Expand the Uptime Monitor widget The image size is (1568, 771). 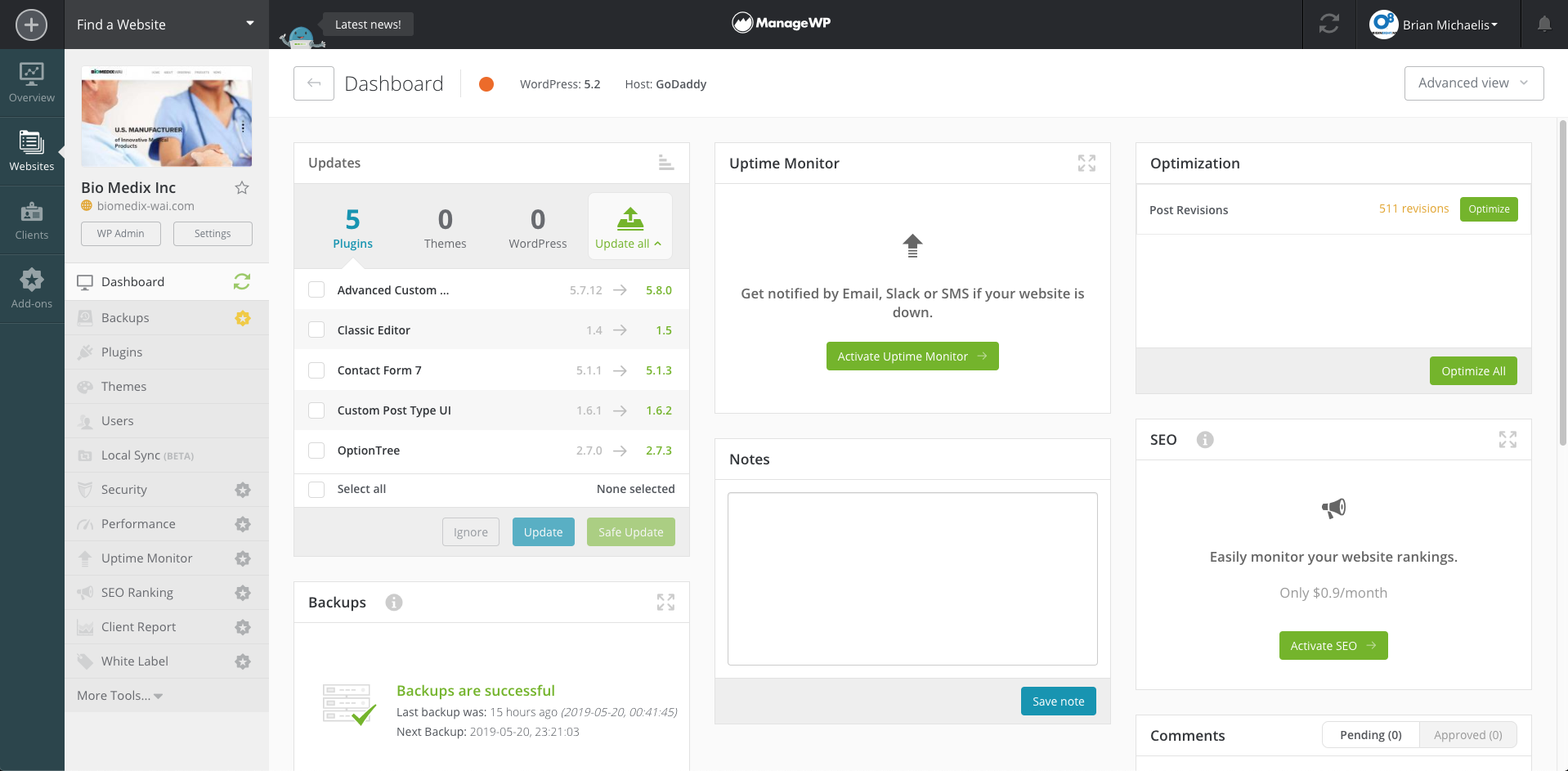[1086, 164]
